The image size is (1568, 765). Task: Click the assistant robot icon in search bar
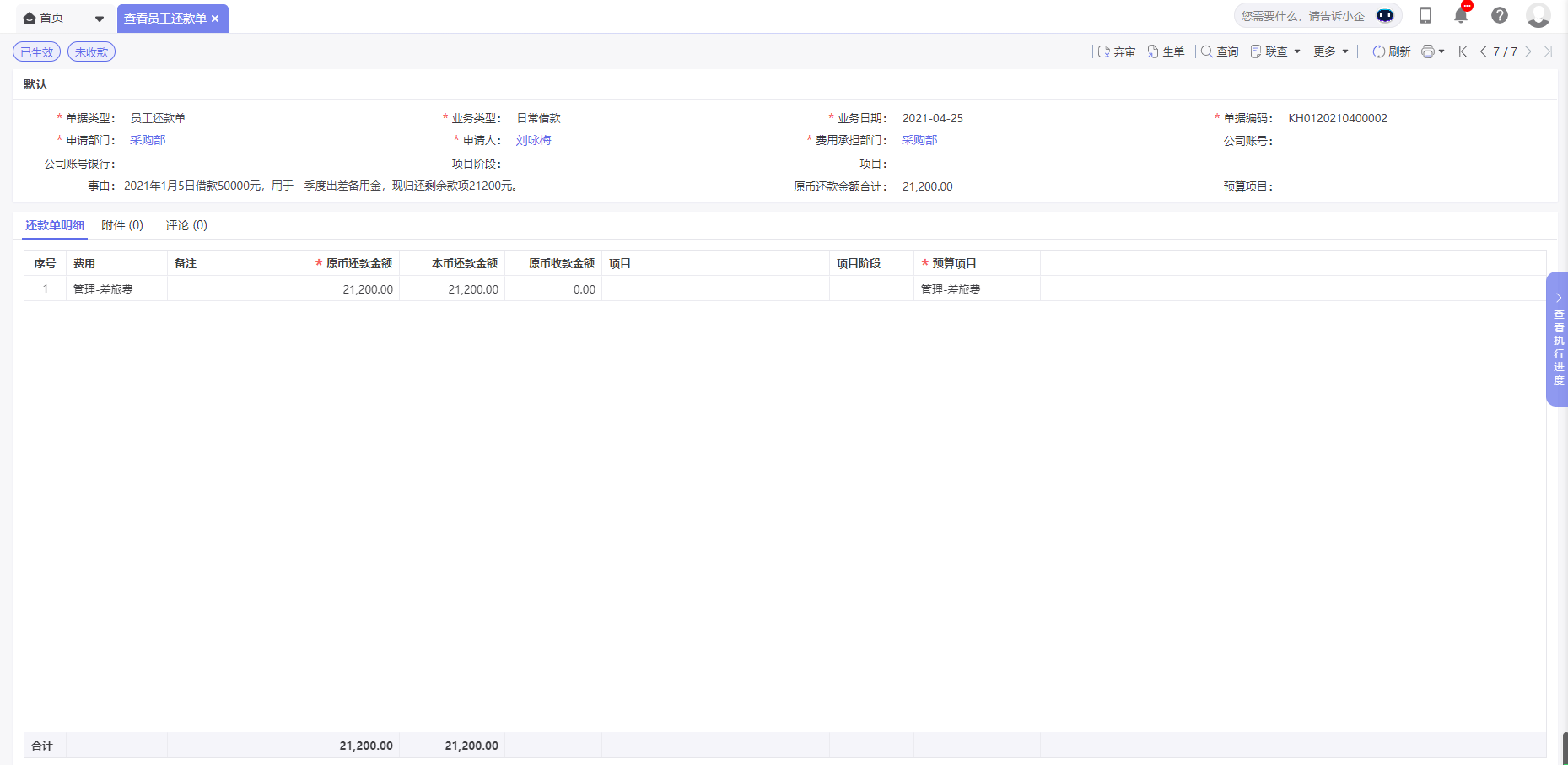pyautogui.click(x=1384, y=15)
